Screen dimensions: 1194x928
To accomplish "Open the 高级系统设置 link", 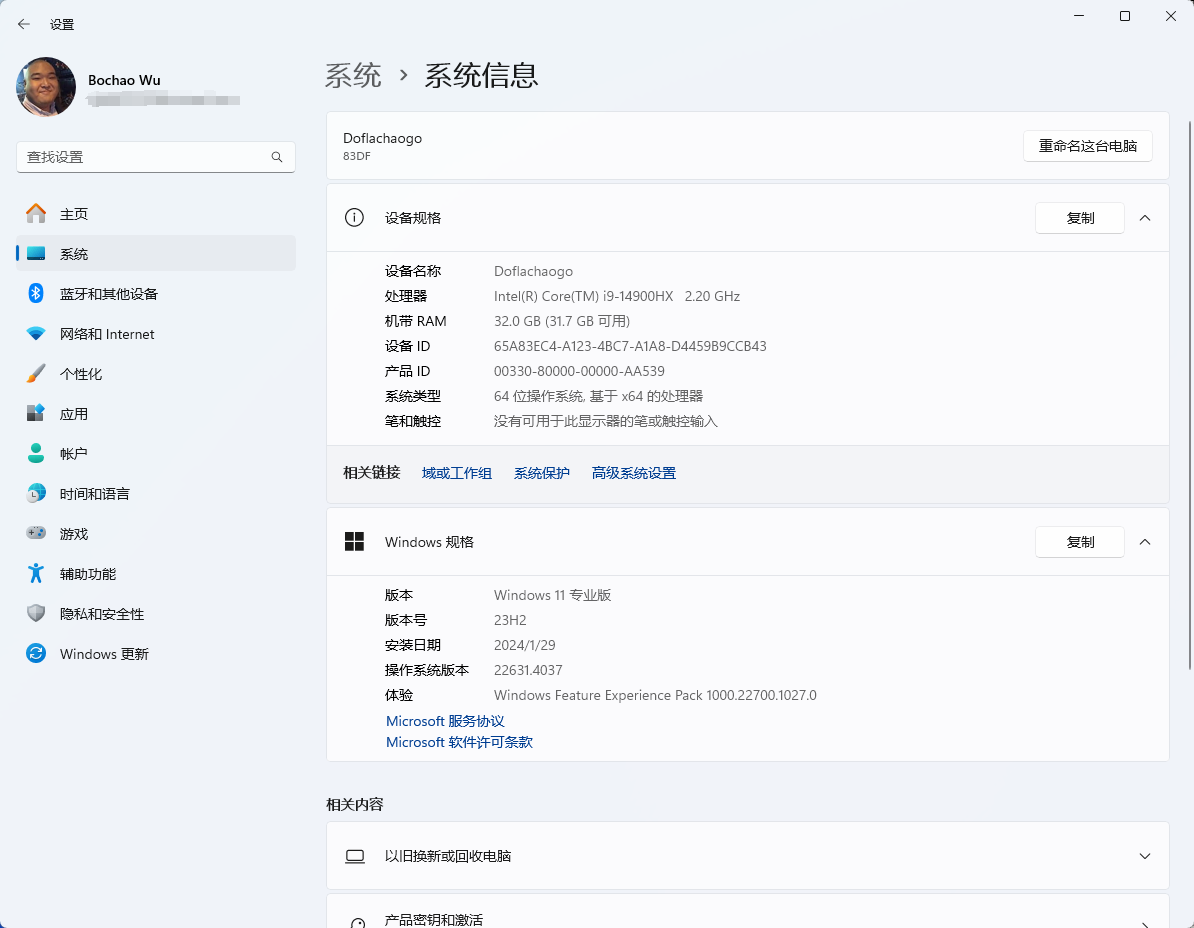I will 634,473.
